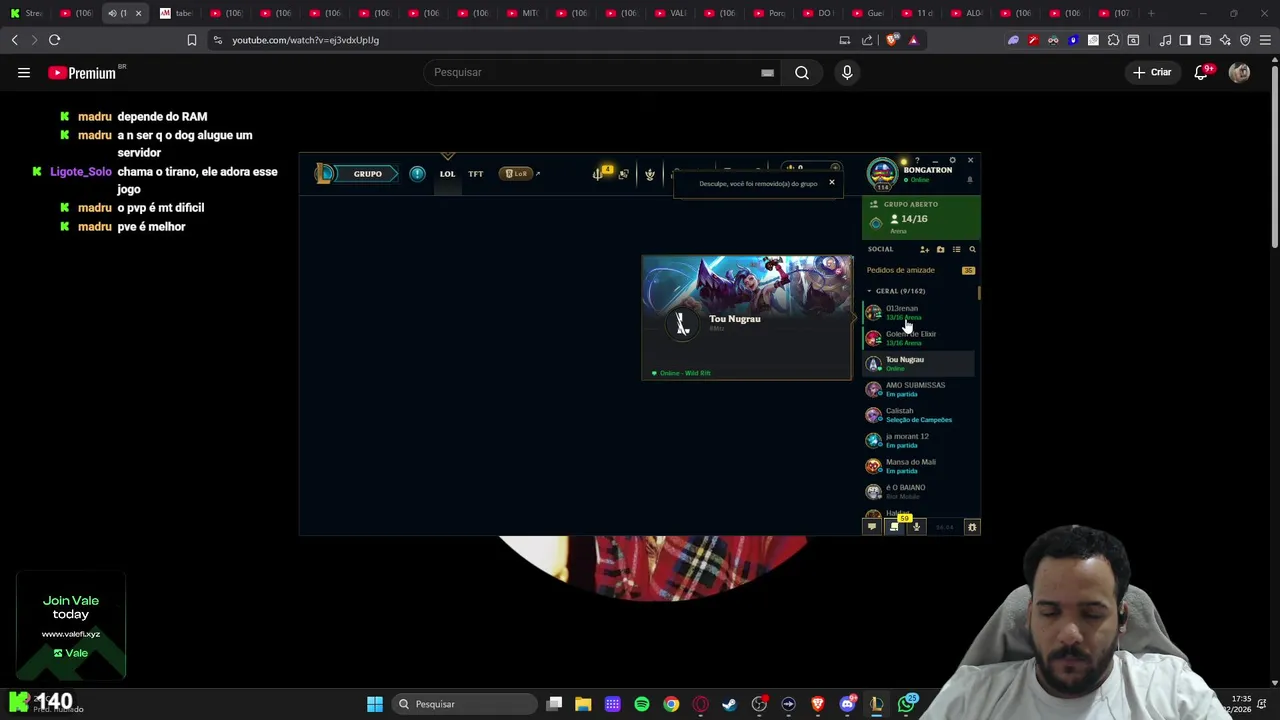Click the add friend icon in Social
This screenshot has width=1280, height=720.
click(x=924, y=249)
